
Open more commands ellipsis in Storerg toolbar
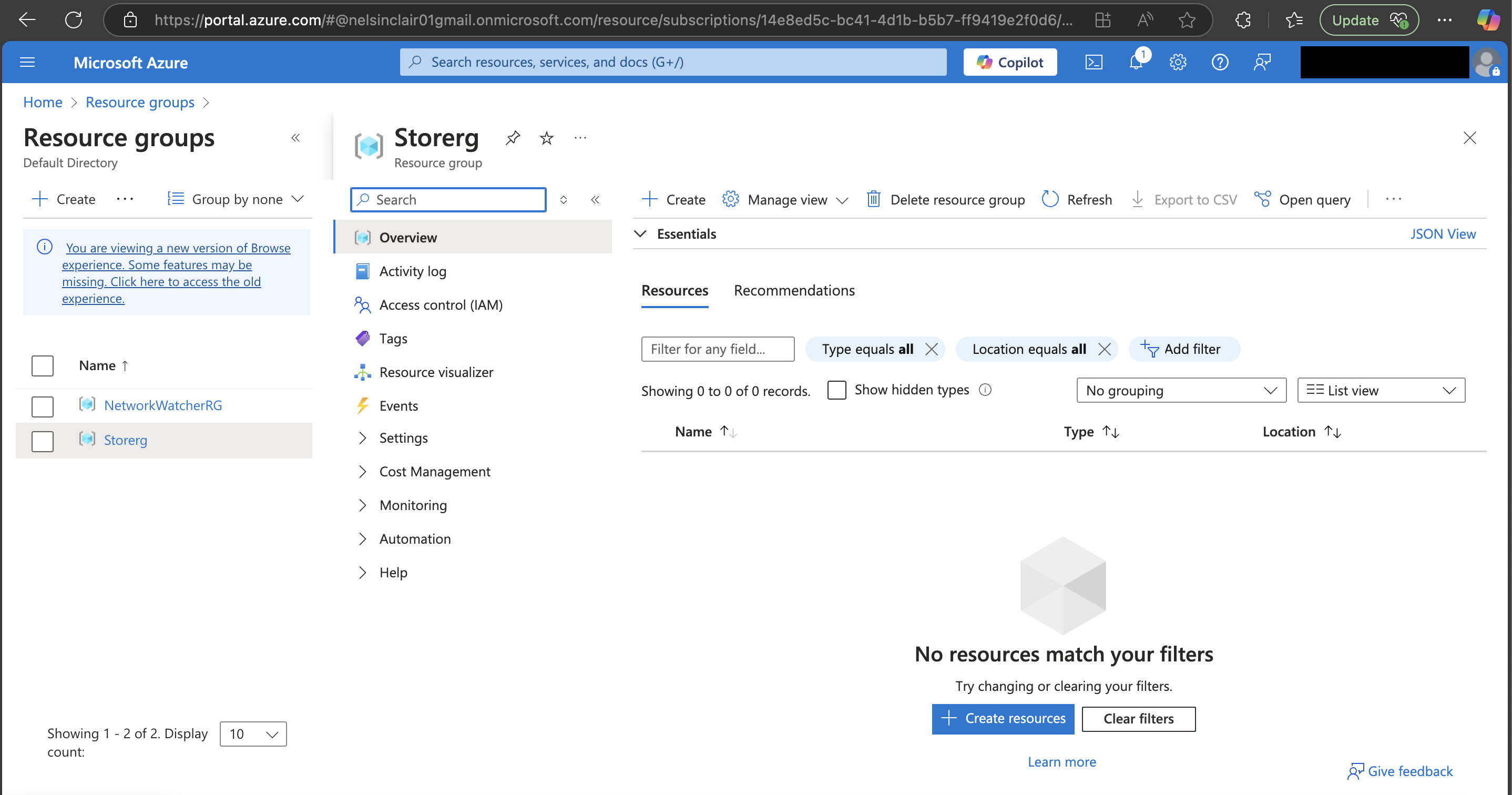pos(1393,200)
